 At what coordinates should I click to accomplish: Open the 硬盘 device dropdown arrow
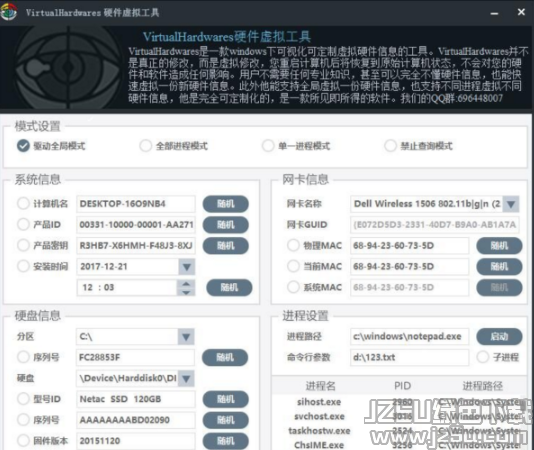186,378
